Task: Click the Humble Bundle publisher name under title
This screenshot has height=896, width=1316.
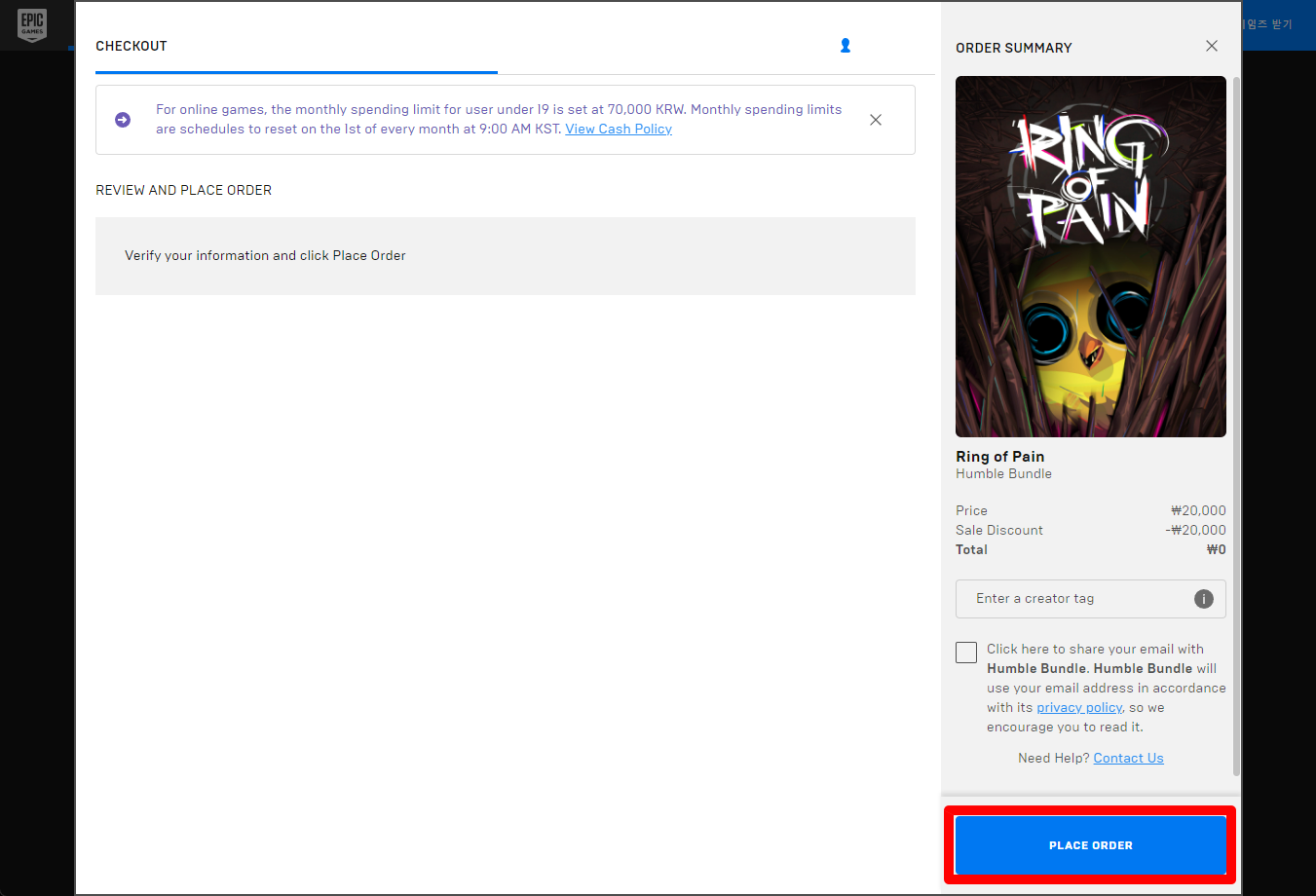Action: click(1003, 473)
